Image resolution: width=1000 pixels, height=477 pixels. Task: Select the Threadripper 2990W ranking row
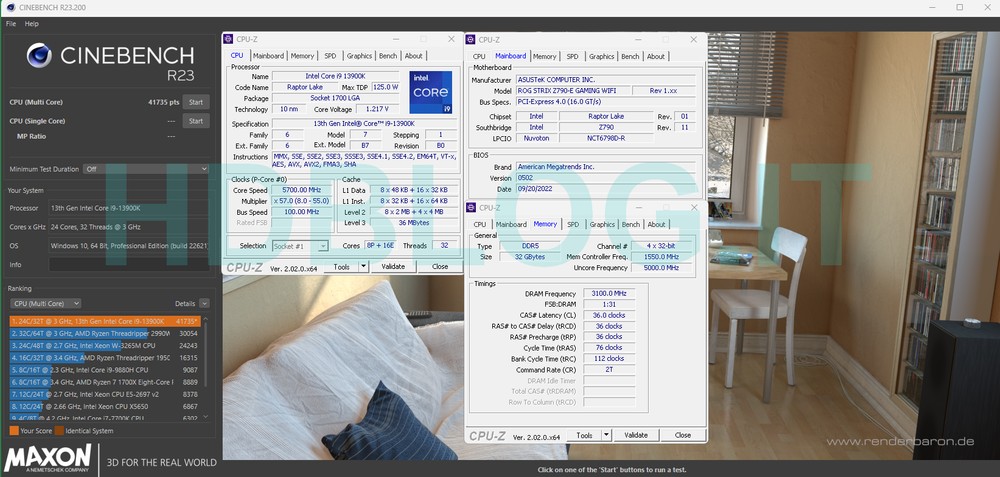click(x=105, y=334)
